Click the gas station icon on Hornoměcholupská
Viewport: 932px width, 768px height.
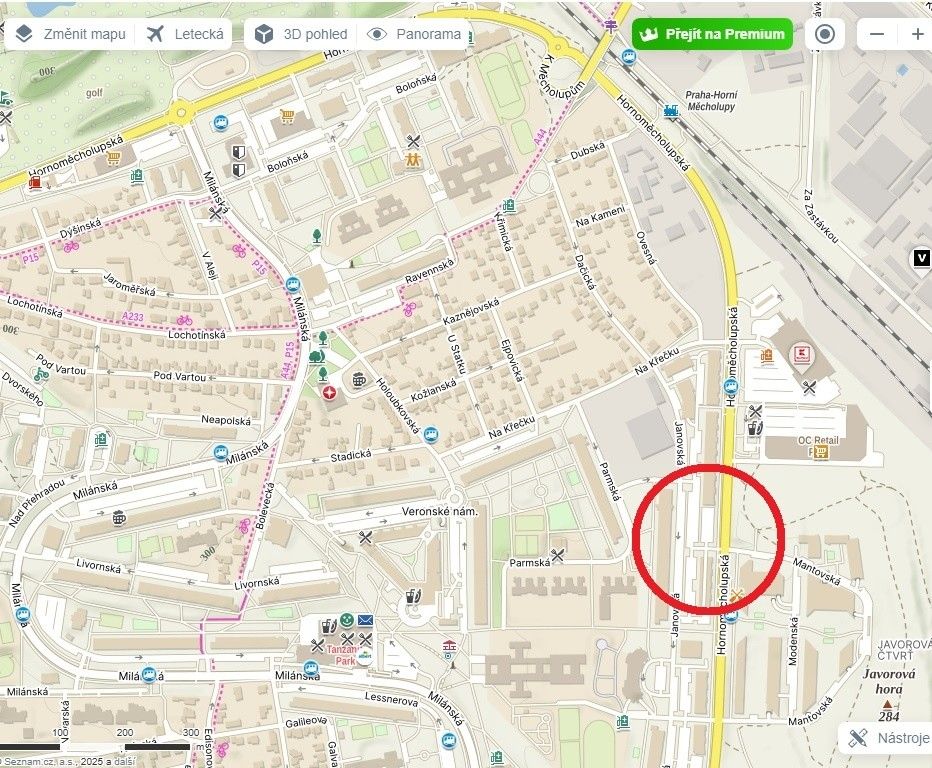(34, 182)
